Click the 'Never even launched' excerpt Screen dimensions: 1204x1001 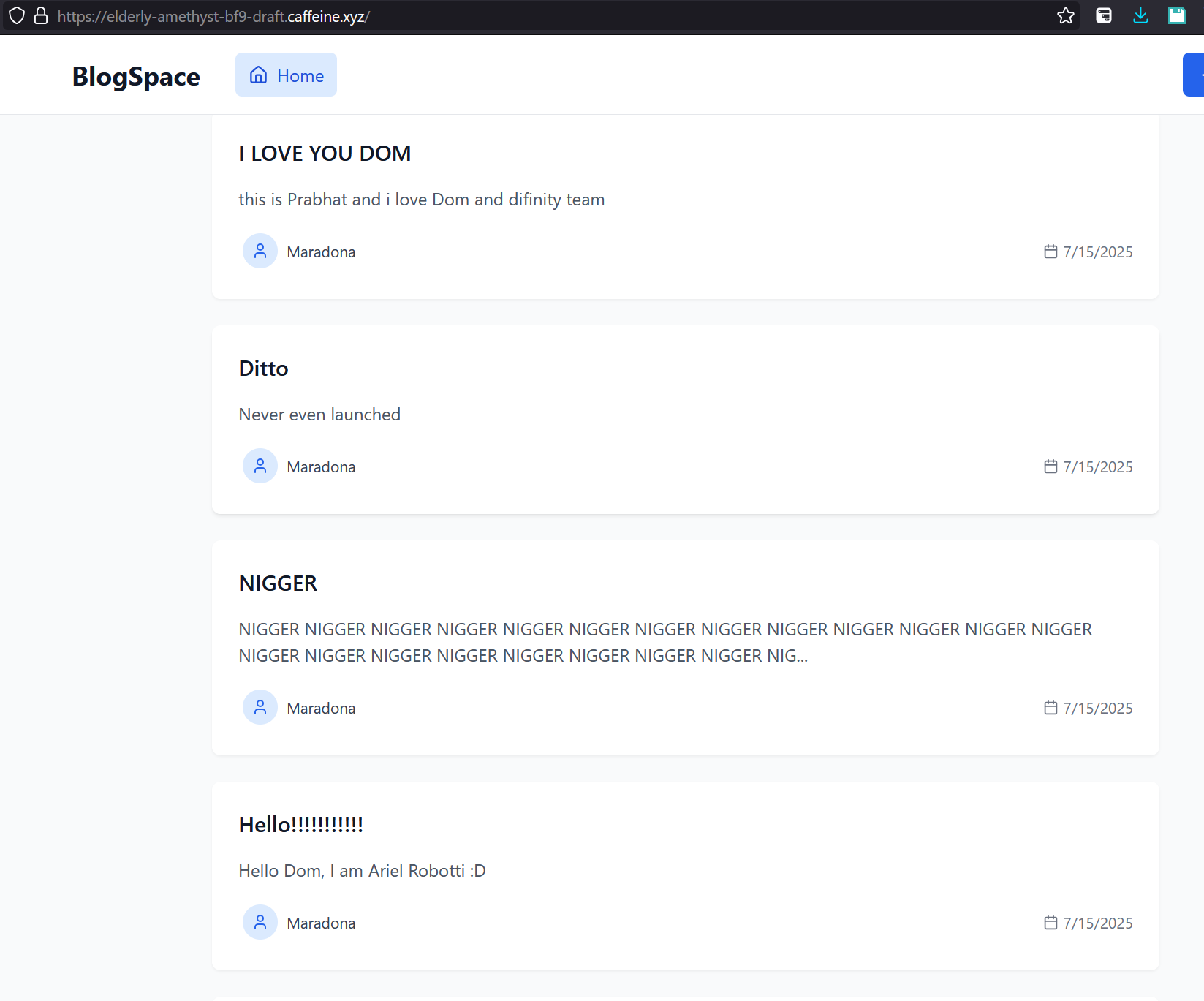click(319, 415)
